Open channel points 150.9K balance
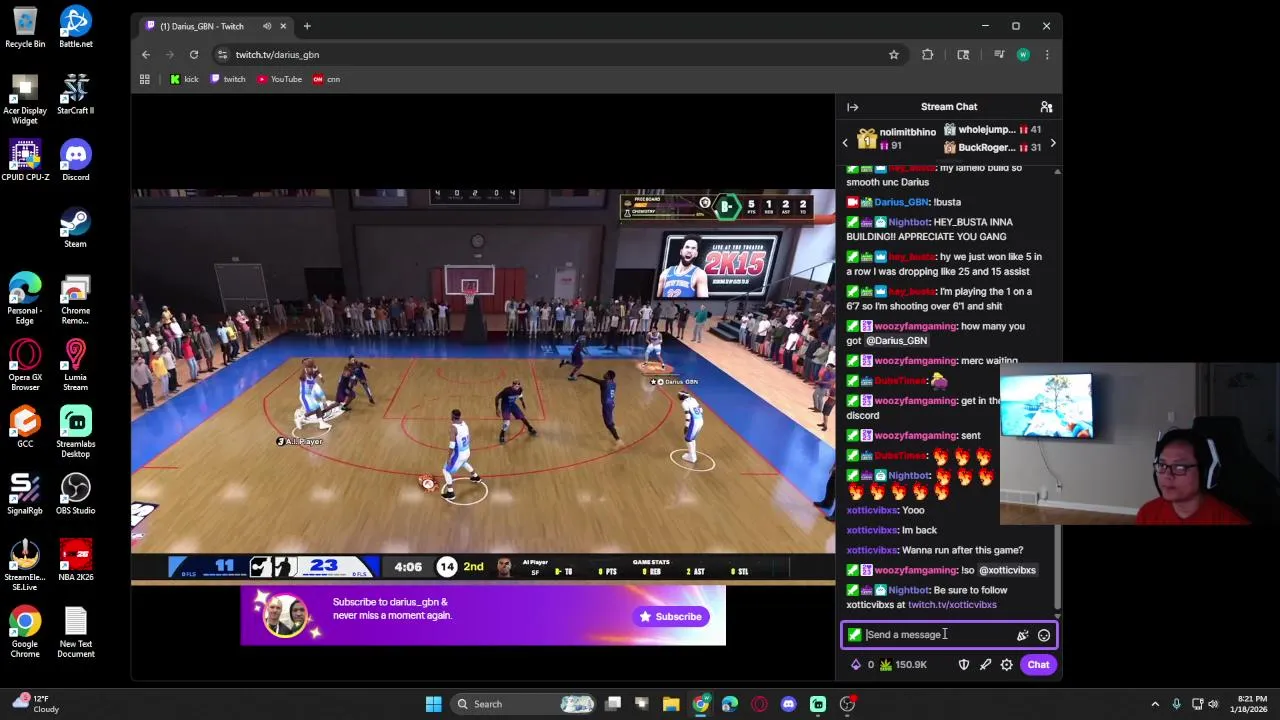This screenshot has height=720, width=1280. [903, 665]
